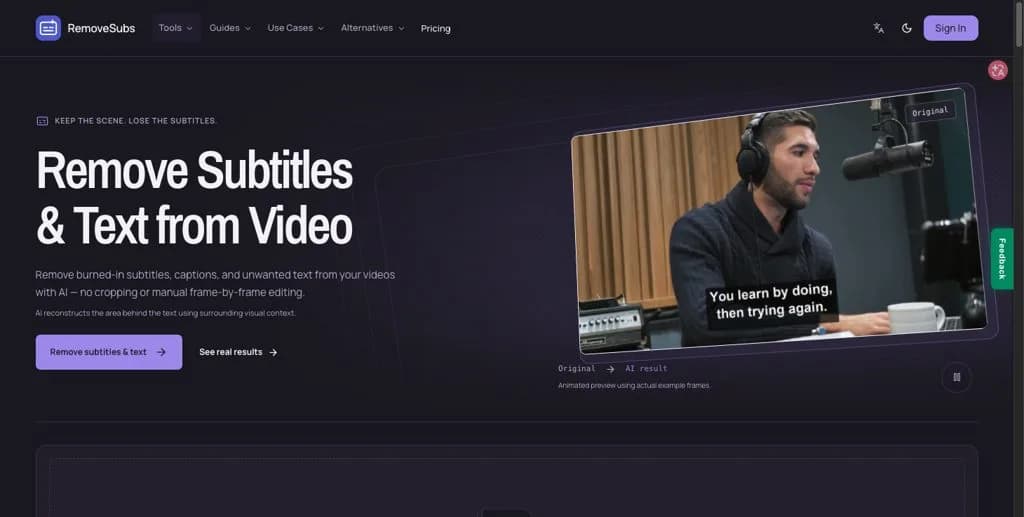Image resolution: width=1024 pixels, height=517 pixels.
Task: Click 'Animated preview using actual example frames' text
Action: point(633,386)
